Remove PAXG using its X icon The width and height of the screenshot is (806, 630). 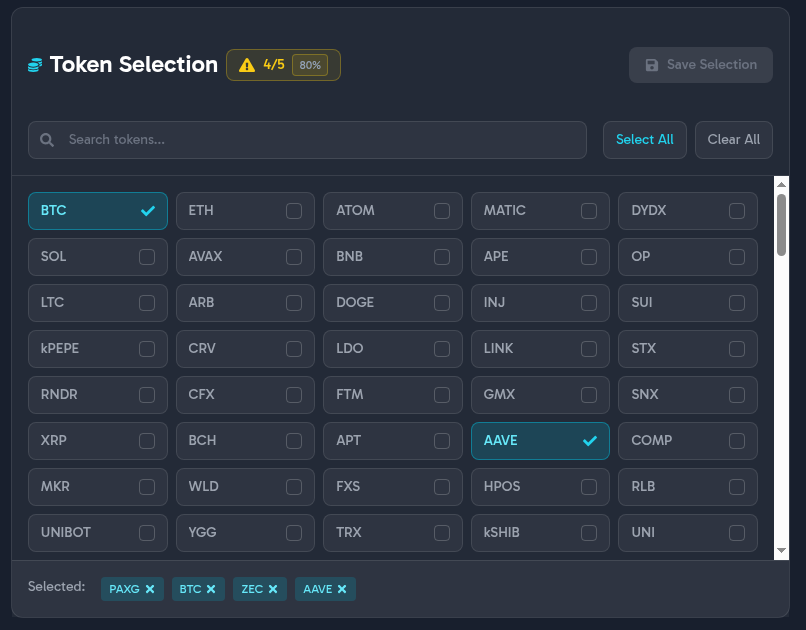[152, 589]
